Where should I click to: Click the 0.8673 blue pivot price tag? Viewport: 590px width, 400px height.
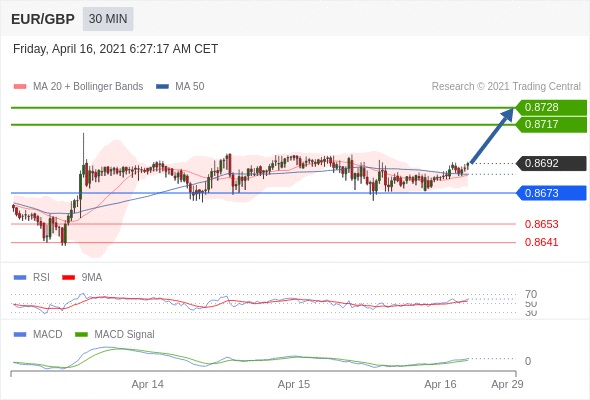point(551,193)
